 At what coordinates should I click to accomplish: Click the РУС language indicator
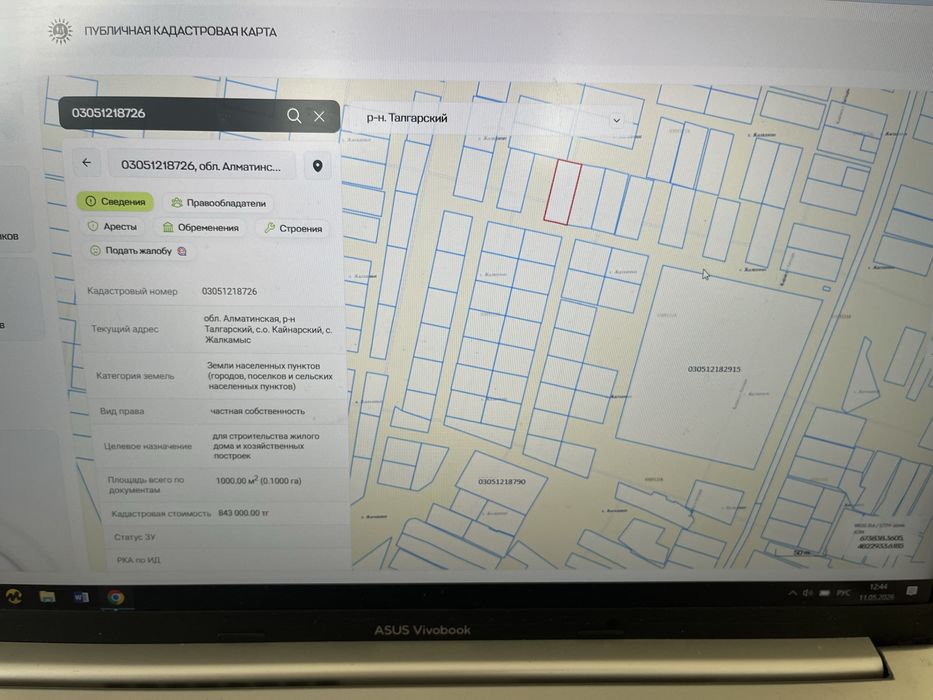click(x=843, y=593)
